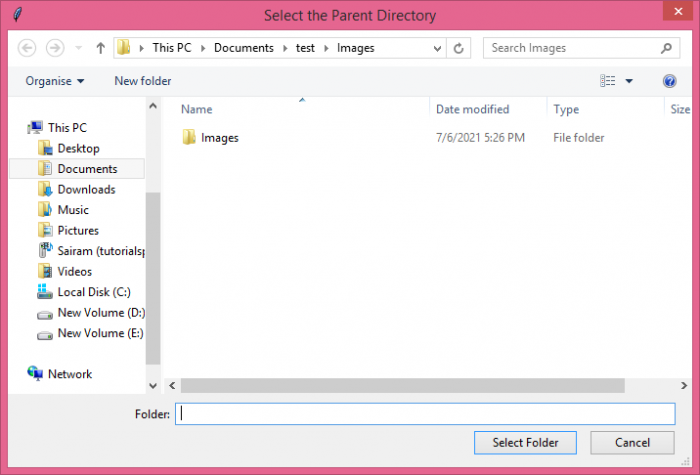The image size is (700, 475).
Task: Select Documents in address breadcrumb
Action: pos(244,48)
